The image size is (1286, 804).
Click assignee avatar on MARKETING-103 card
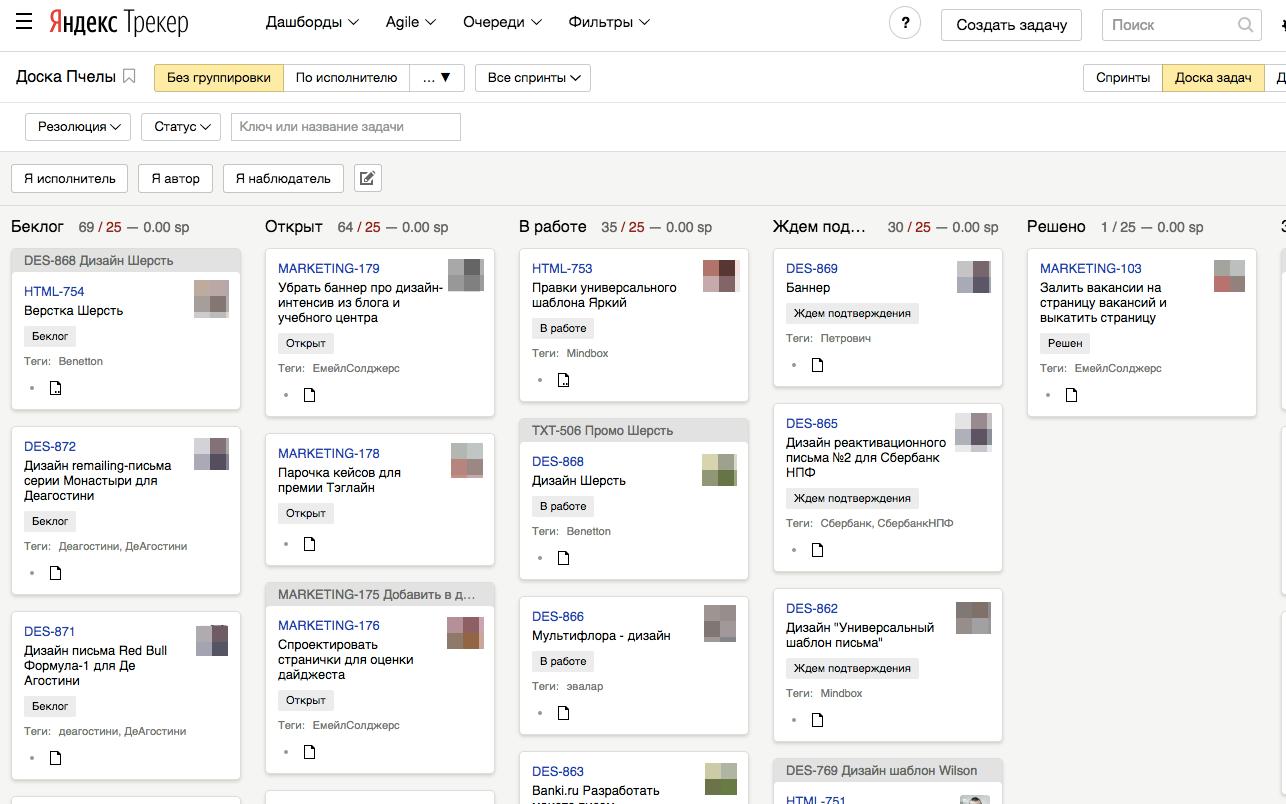(x=1229, y=275)
